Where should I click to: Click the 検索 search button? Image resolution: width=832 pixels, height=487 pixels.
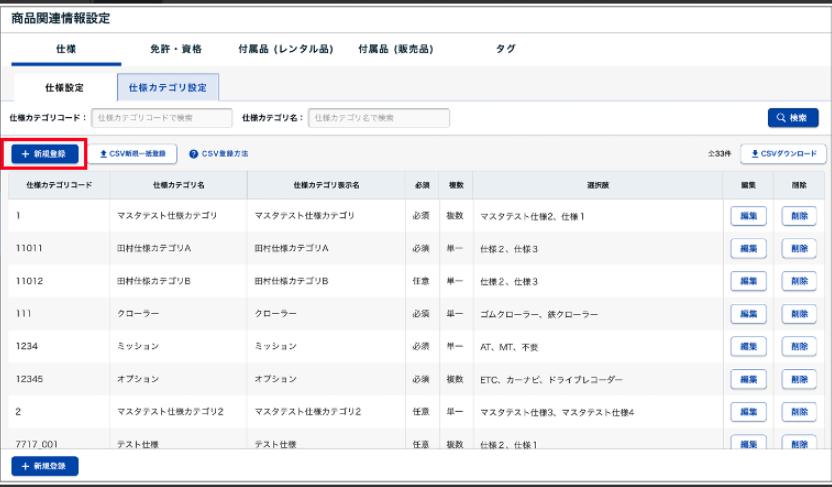point(792,118)
